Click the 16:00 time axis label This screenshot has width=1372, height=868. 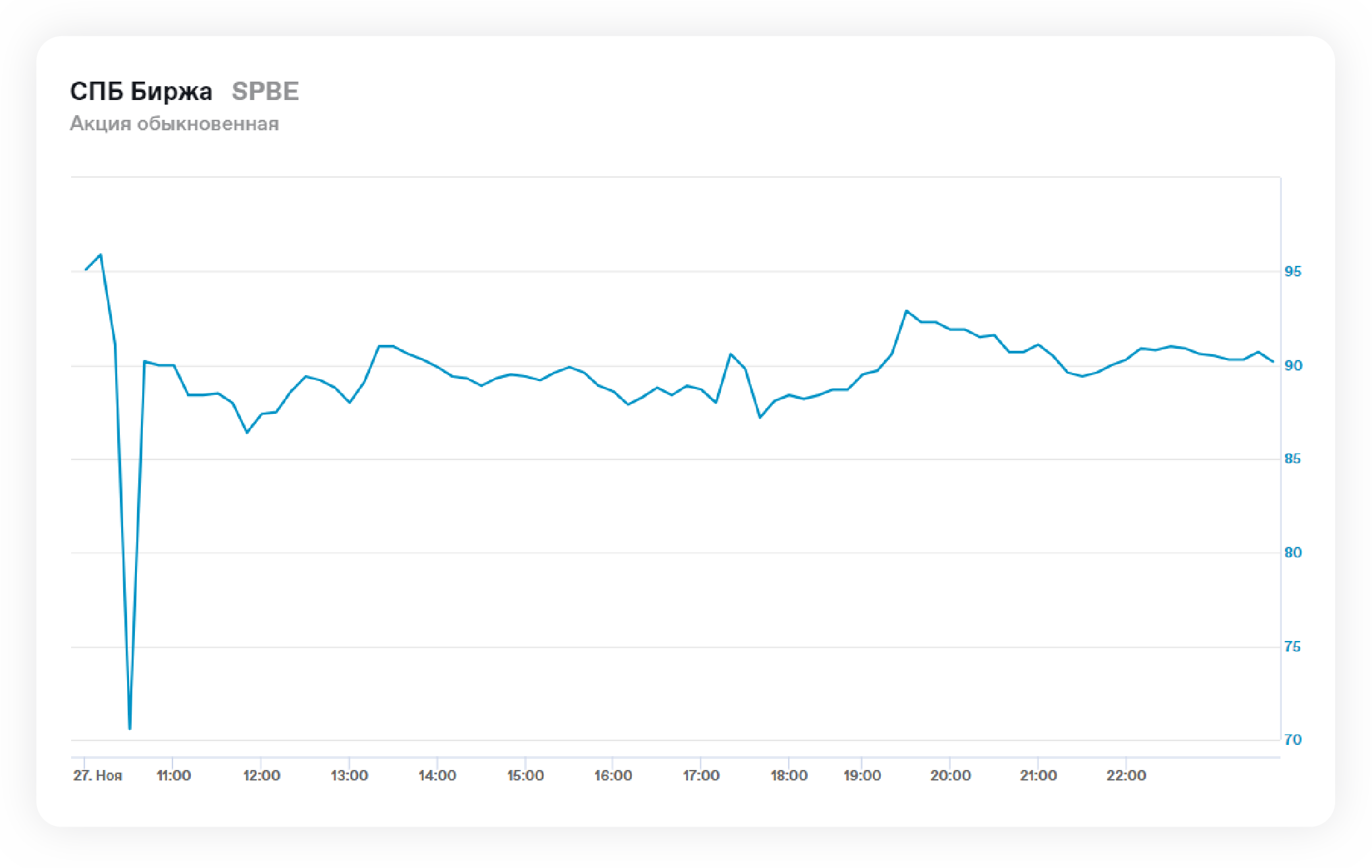pyautogui.click(x=613, y=775)
